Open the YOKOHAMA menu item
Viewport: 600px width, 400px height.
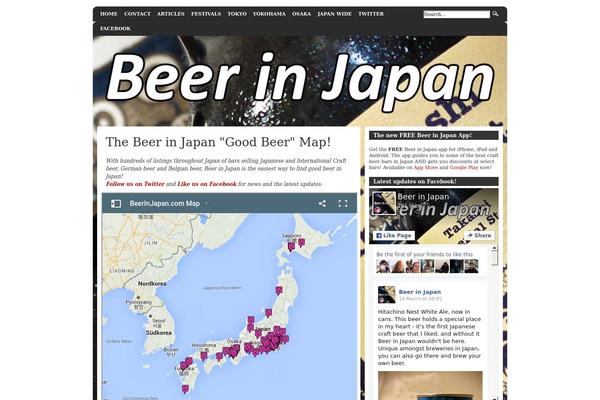pos(269,14)
